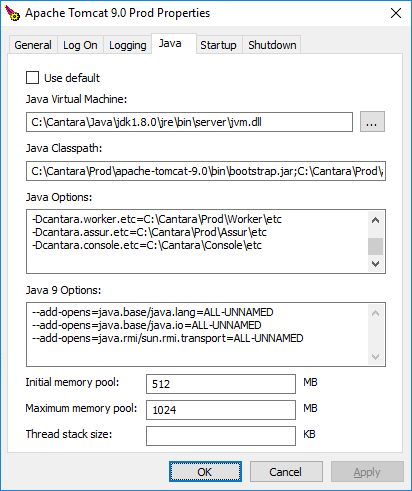Select the Startup tab
This screenshot has width=412, height=491.
click(218, 45)
